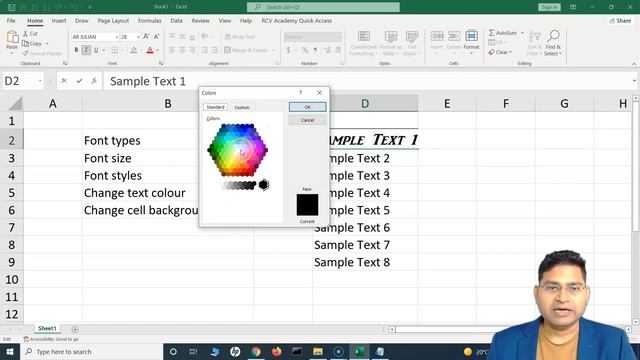This screenshot has width=640, height=360.
Task: Open the Copy dropdown arrow
Action: pos(47,43)
